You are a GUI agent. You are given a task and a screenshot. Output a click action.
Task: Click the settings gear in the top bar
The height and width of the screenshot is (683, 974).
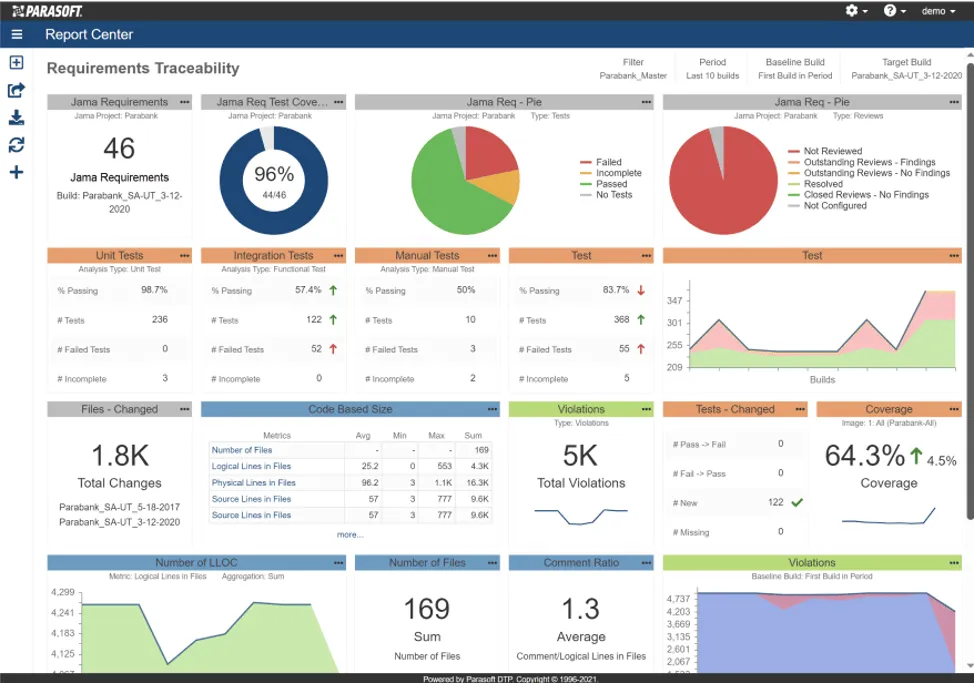pos(848,9)
